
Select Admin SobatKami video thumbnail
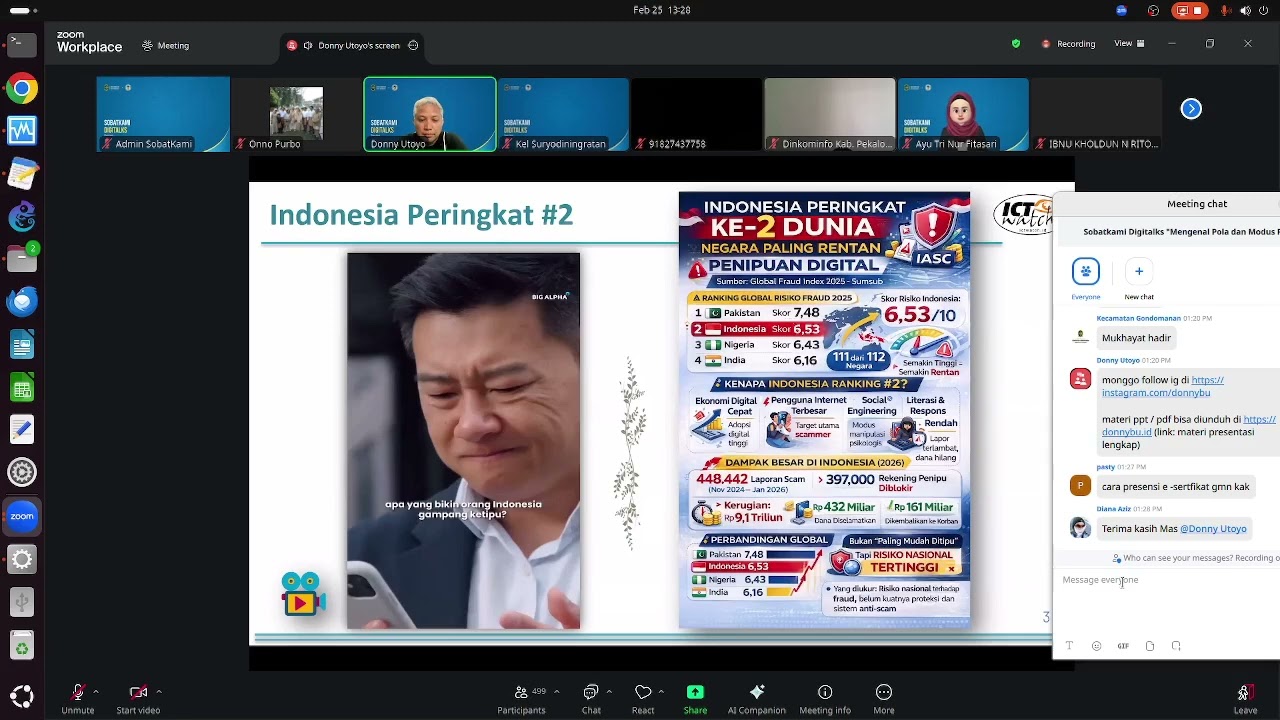tap(163, 114)
